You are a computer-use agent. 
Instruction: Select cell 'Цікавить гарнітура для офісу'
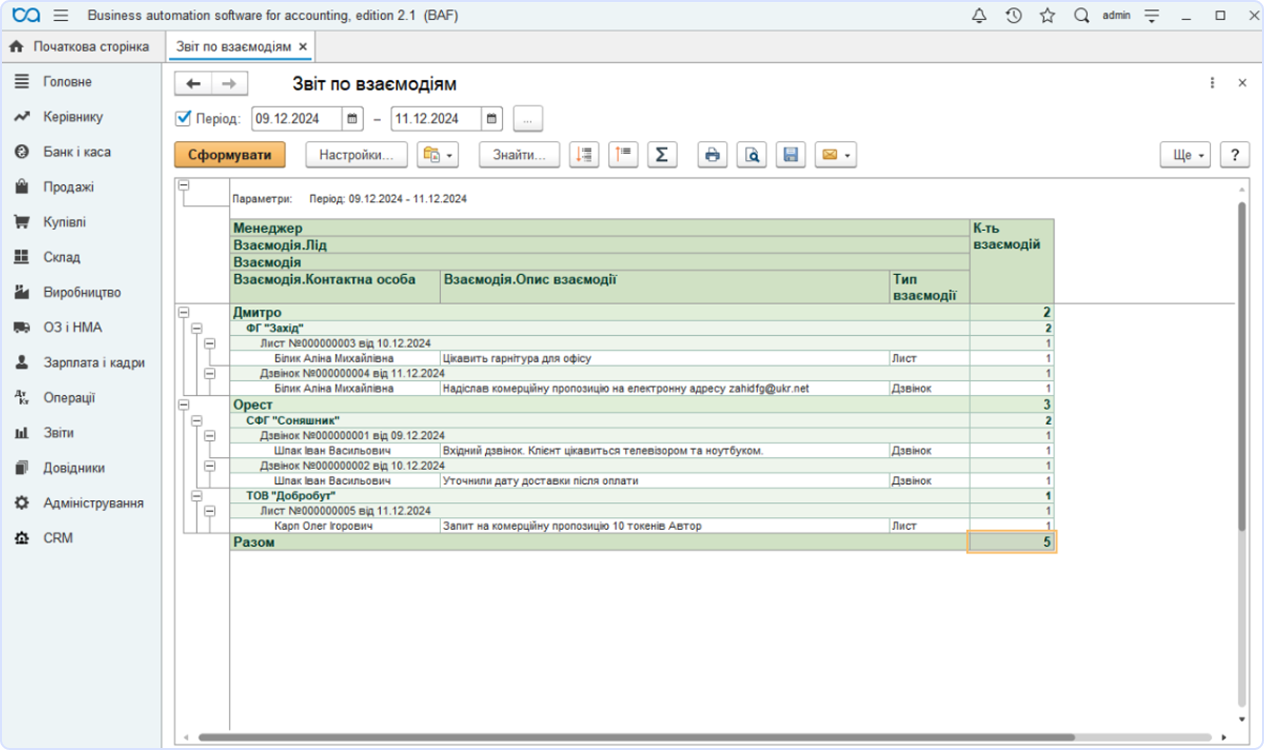click(664, 358)
